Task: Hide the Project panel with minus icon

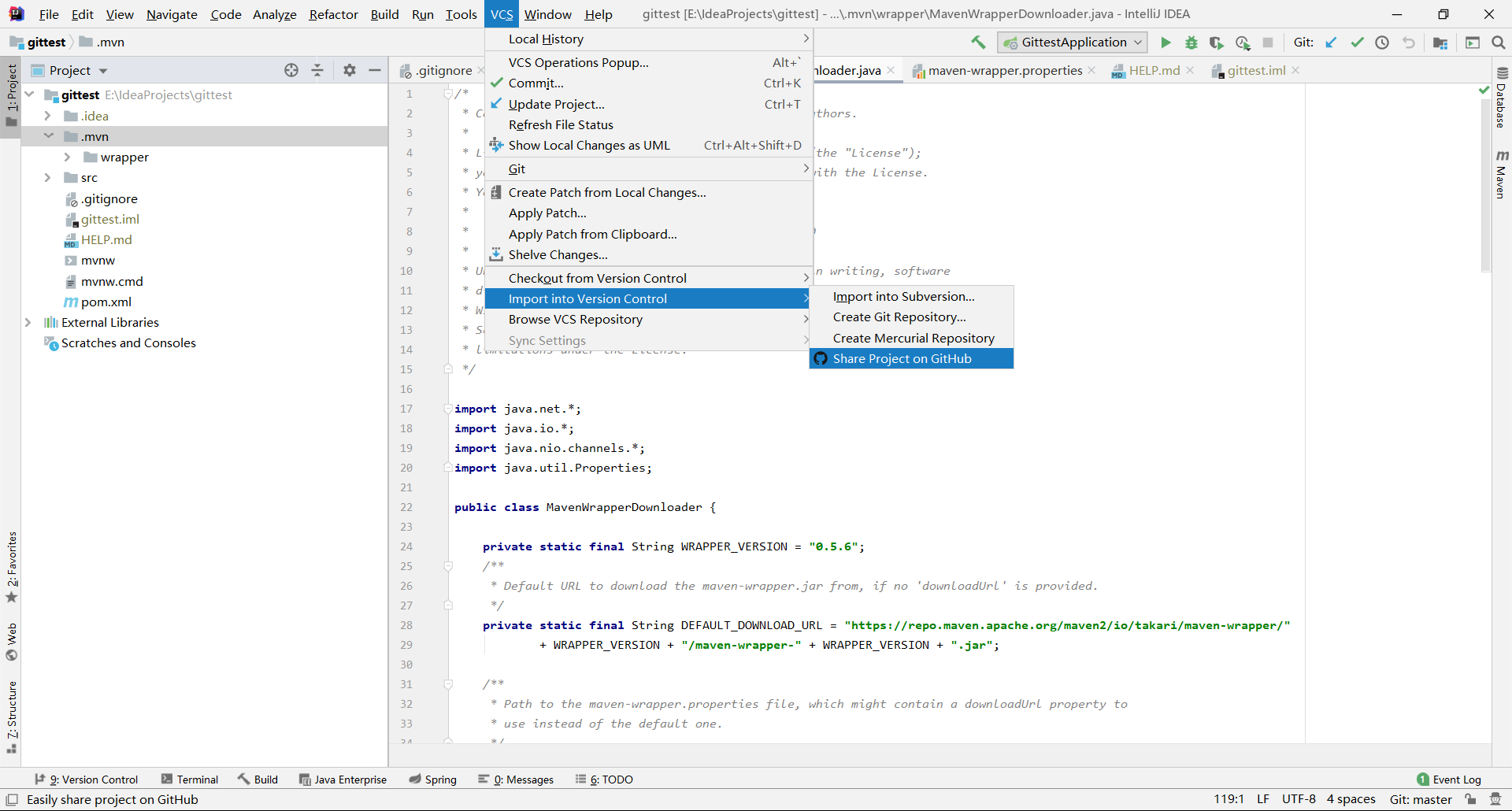Action: pyautogui.click(x=375, y=70)
